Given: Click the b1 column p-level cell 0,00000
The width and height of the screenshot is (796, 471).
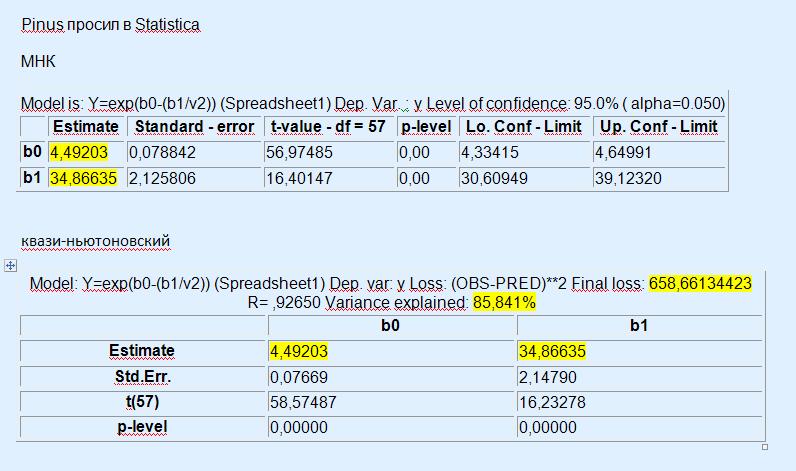Looking at the screenshot, I should pyautogui.click(x=547, y=427).
